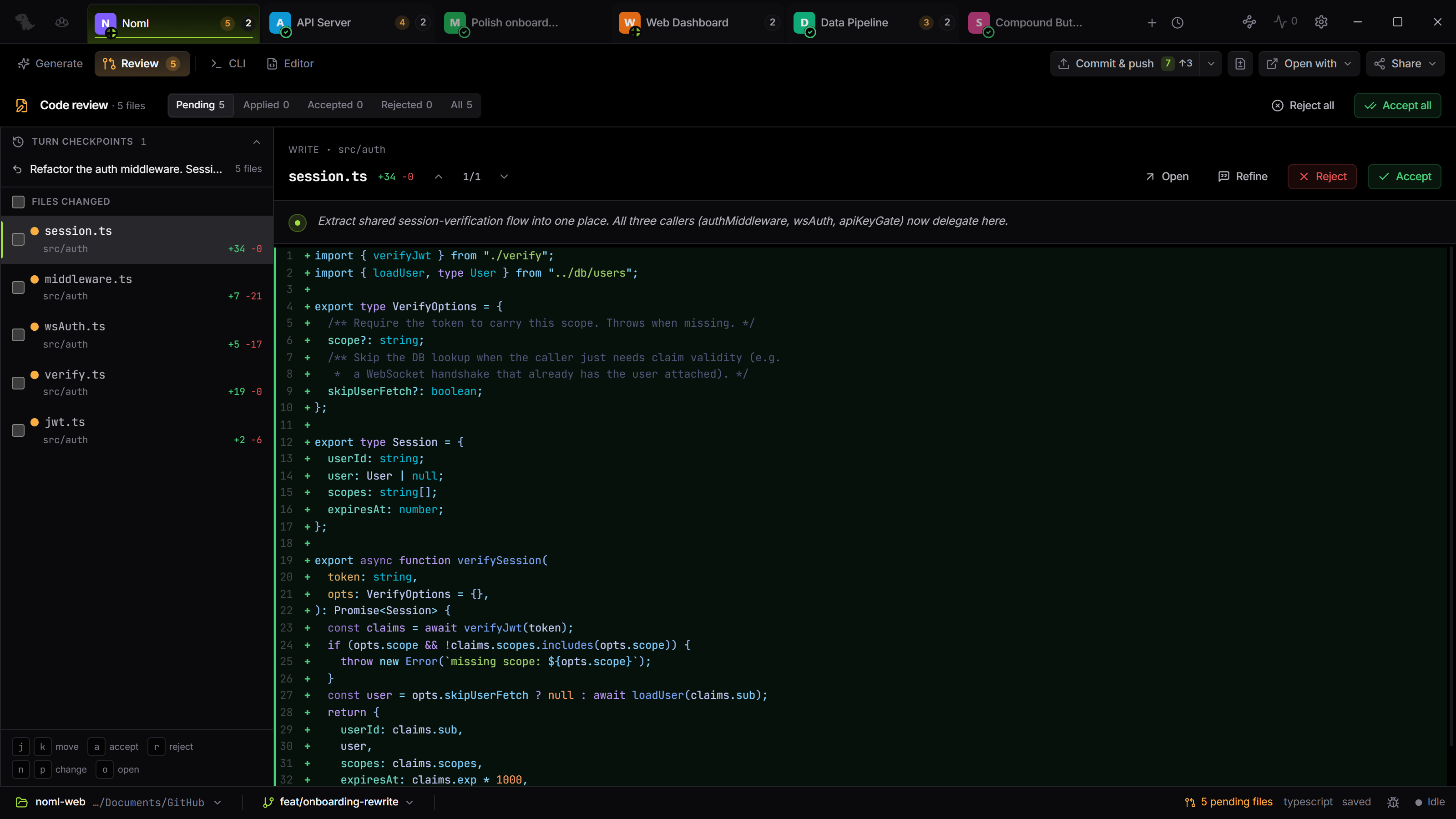Check the verify.ts file checkbox

pyautogui.click(x=18, y=383)
